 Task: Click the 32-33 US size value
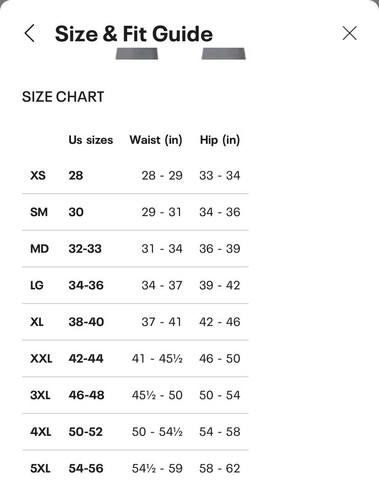point(85,249)
